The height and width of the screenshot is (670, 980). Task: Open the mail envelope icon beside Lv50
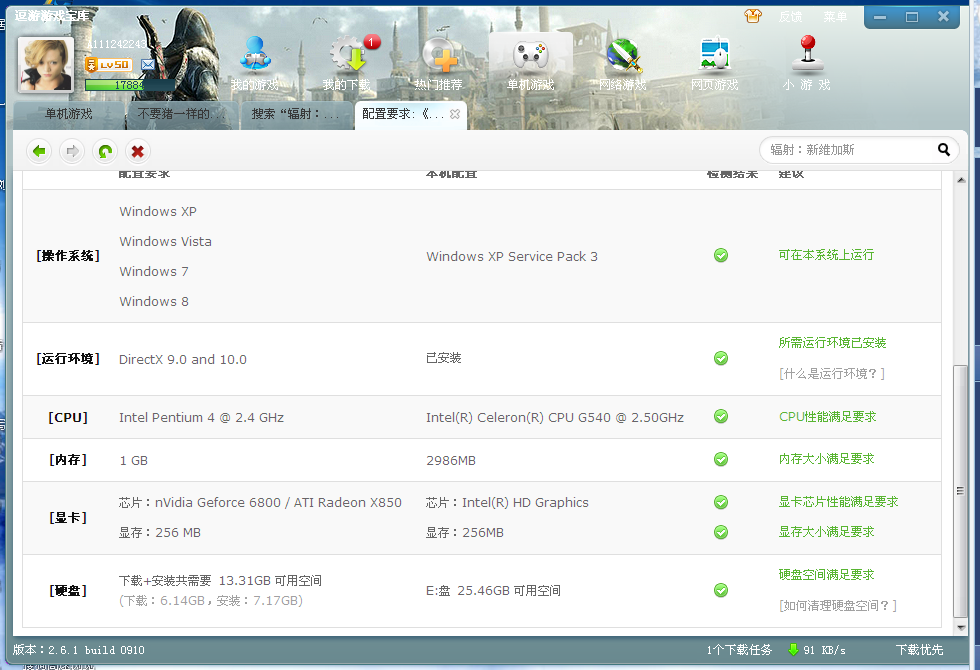[148, 64]
